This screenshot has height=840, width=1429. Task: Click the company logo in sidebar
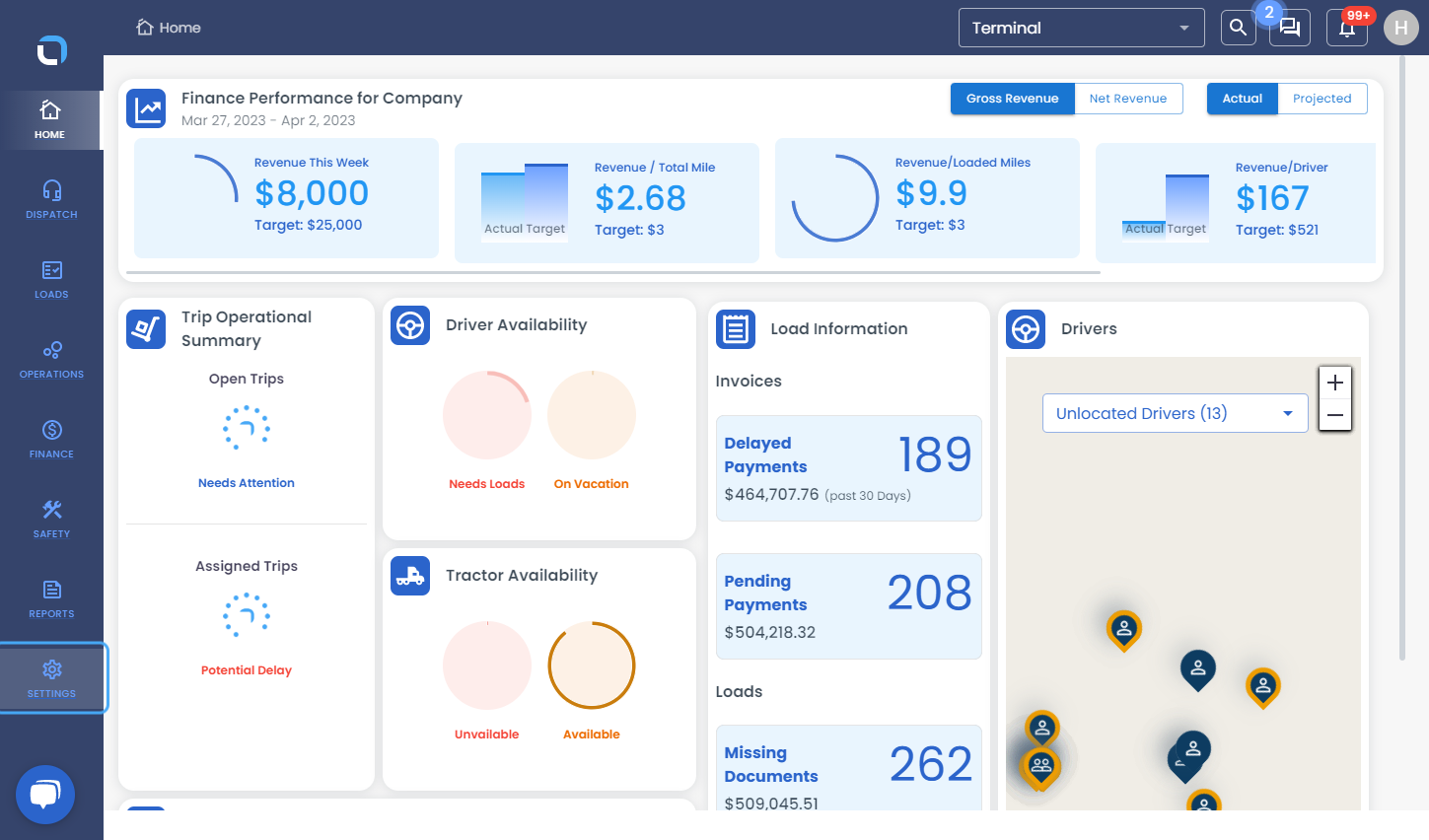pyautogui.click(x=51, y=49)
